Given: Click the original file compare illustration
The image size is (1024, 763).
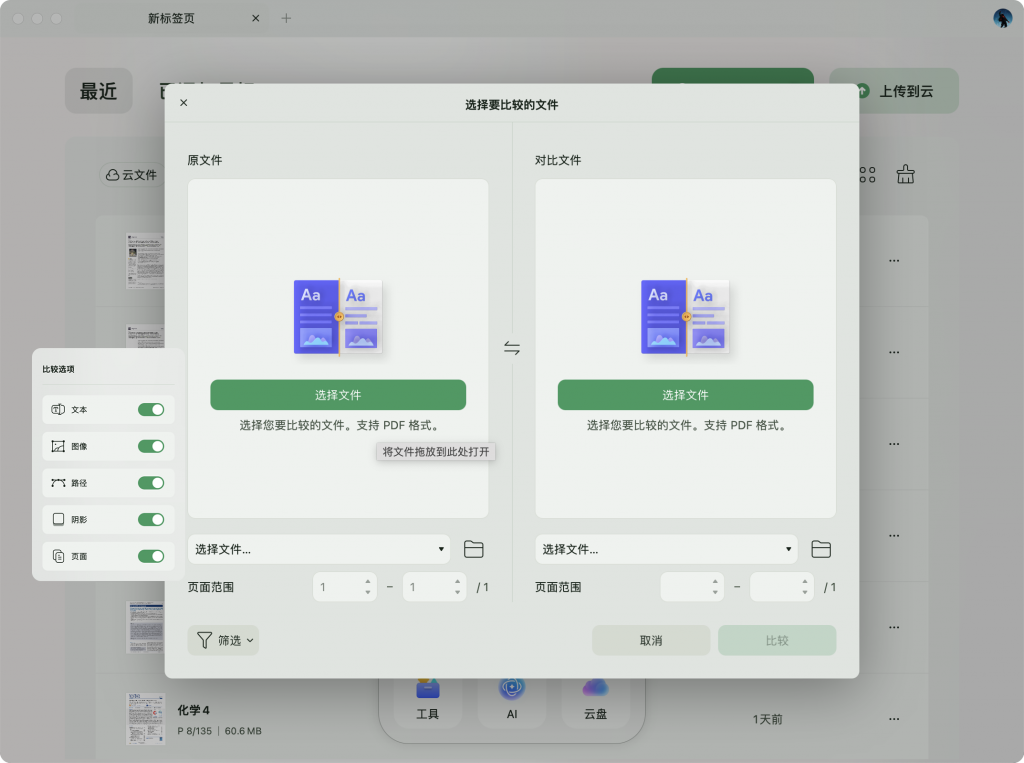Looking at the screenshot, I should (x=338, y=317).
